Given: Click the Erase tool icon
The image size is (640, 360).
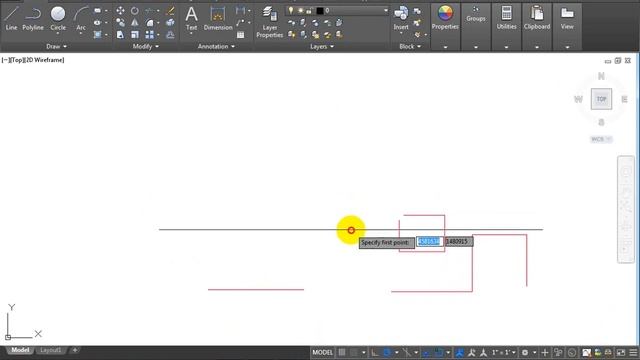Looking at the screenshot, I should coord(171,11).
